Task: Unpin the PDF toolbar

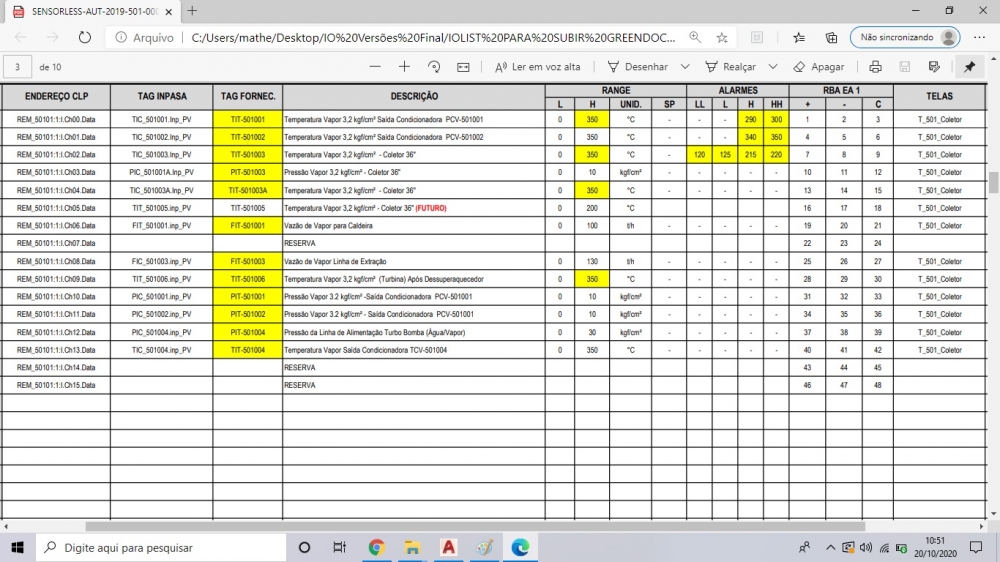Action: (x=969, y=66)
